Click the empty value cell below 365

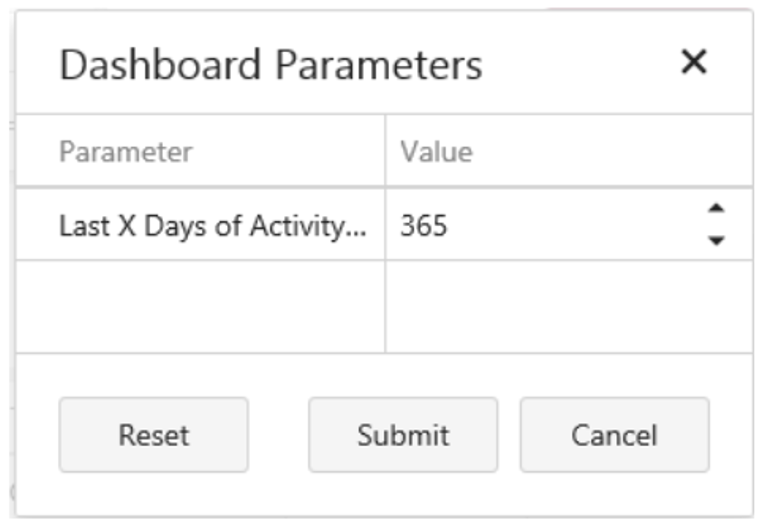click(x=568, y=307)
